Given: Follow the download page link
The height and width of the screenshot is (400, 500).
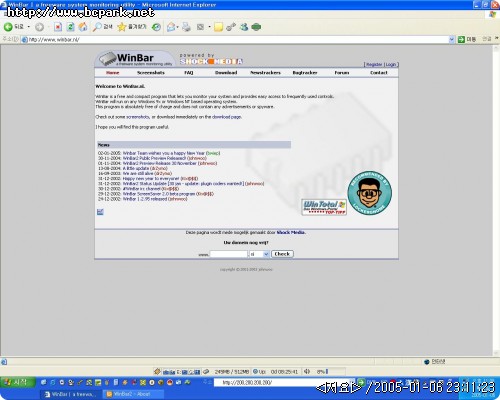Looking at the screenshot, I should [226, 117].
